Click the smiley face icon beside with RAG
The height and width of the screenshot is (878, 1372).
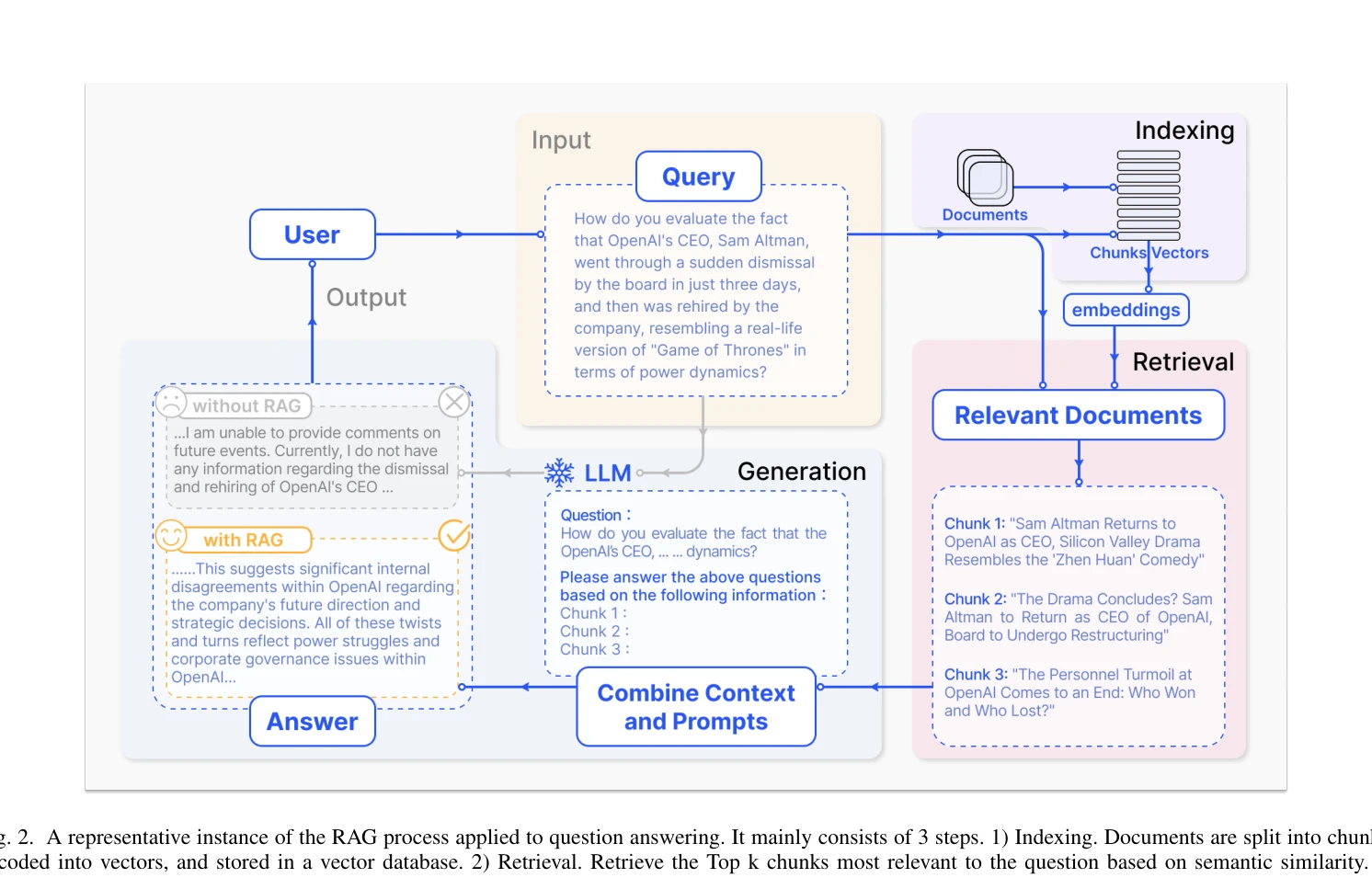pyautogui.click(x=171, y=536)
